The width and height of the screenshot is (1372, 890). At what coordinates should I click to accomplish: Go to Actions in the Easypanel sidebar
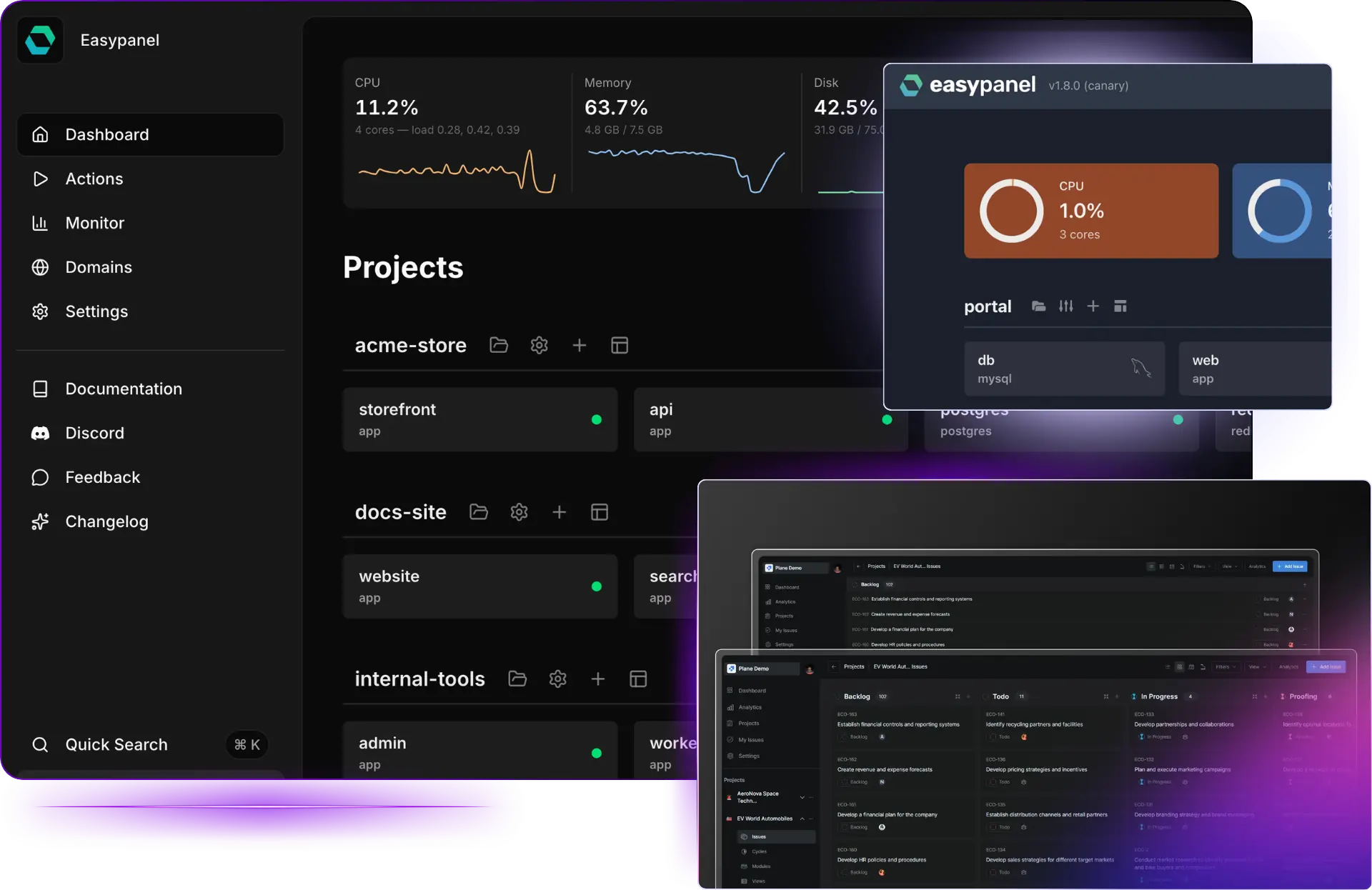150,179
